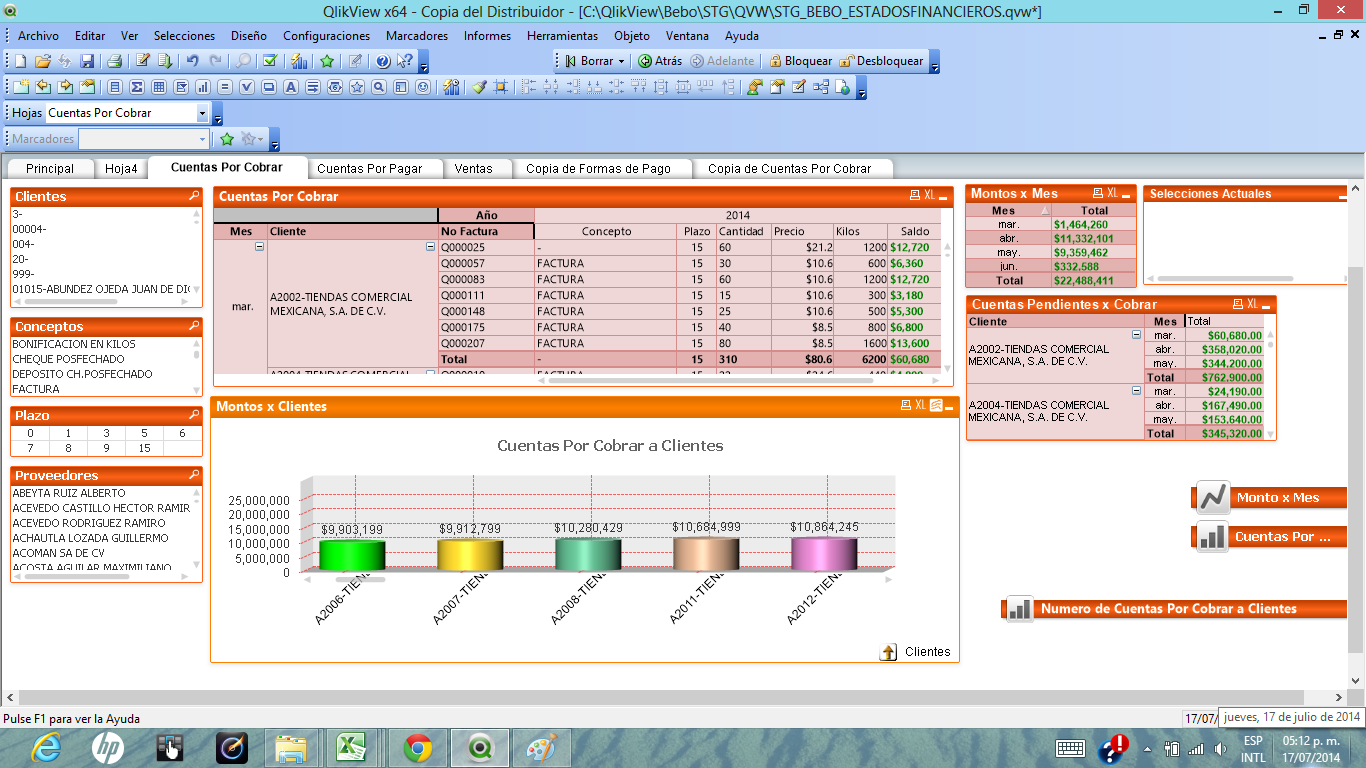This screenshot has height=768, width=1366.
Task: Undo the last layout change
Action: [x=193, y=61]
